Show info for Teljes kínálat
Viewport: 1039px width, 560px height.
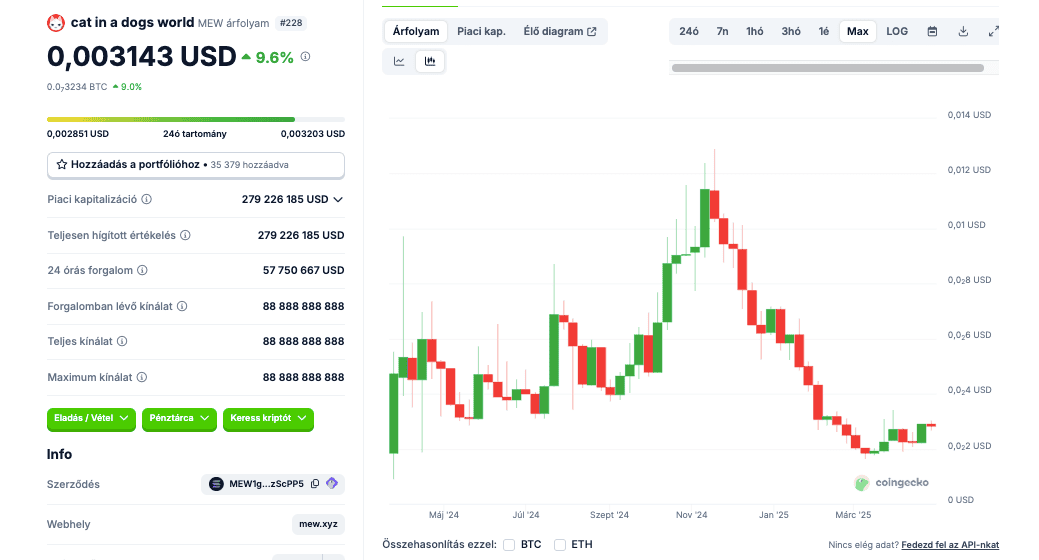(122, 341)
